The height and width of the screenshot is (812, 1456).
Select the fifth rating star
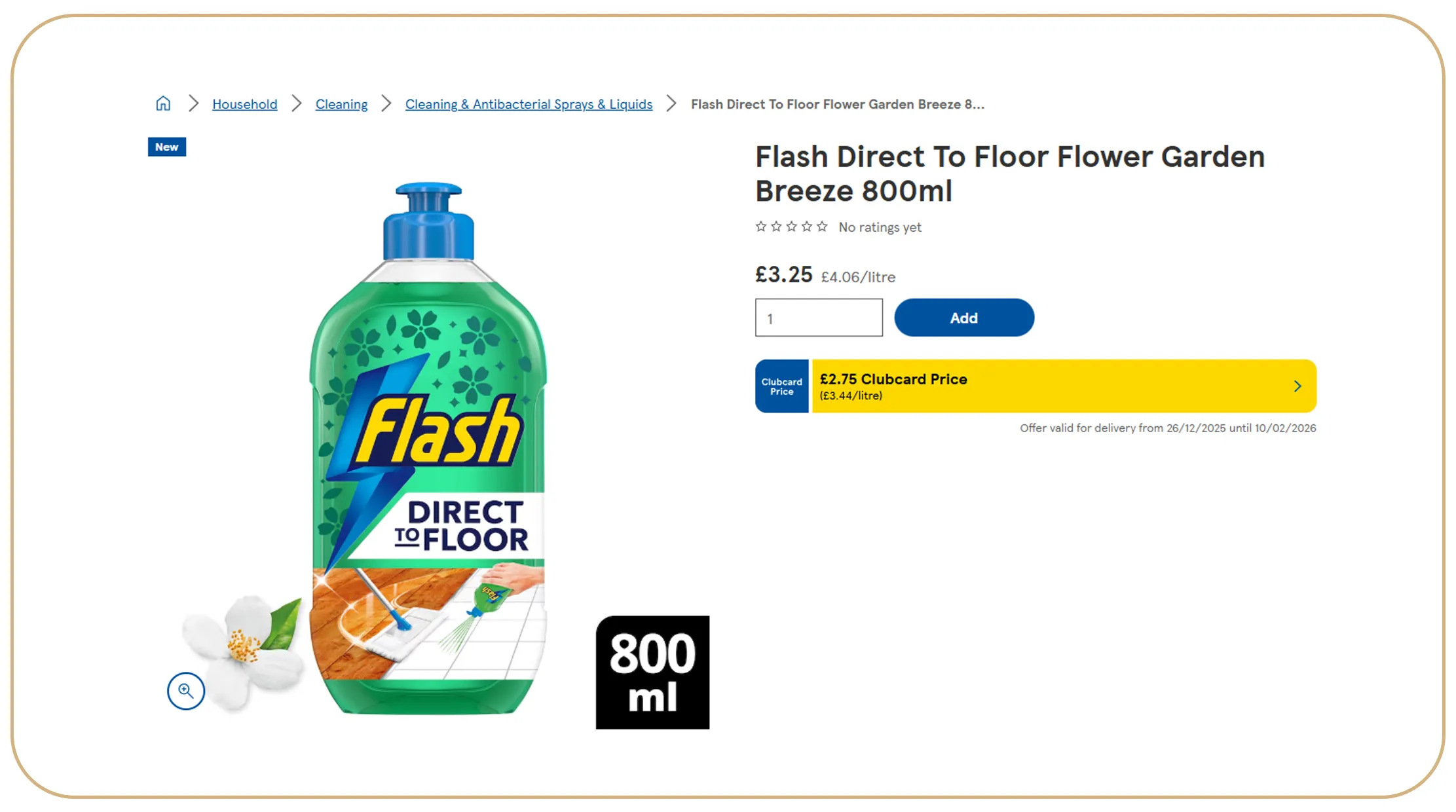[823, 226]
